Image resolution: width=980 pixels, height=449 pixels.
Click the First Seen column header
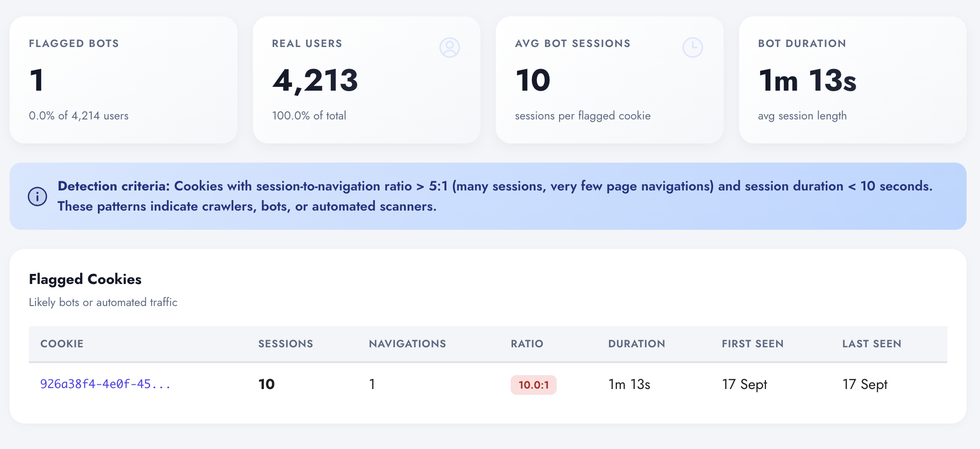tap(752, 344)
